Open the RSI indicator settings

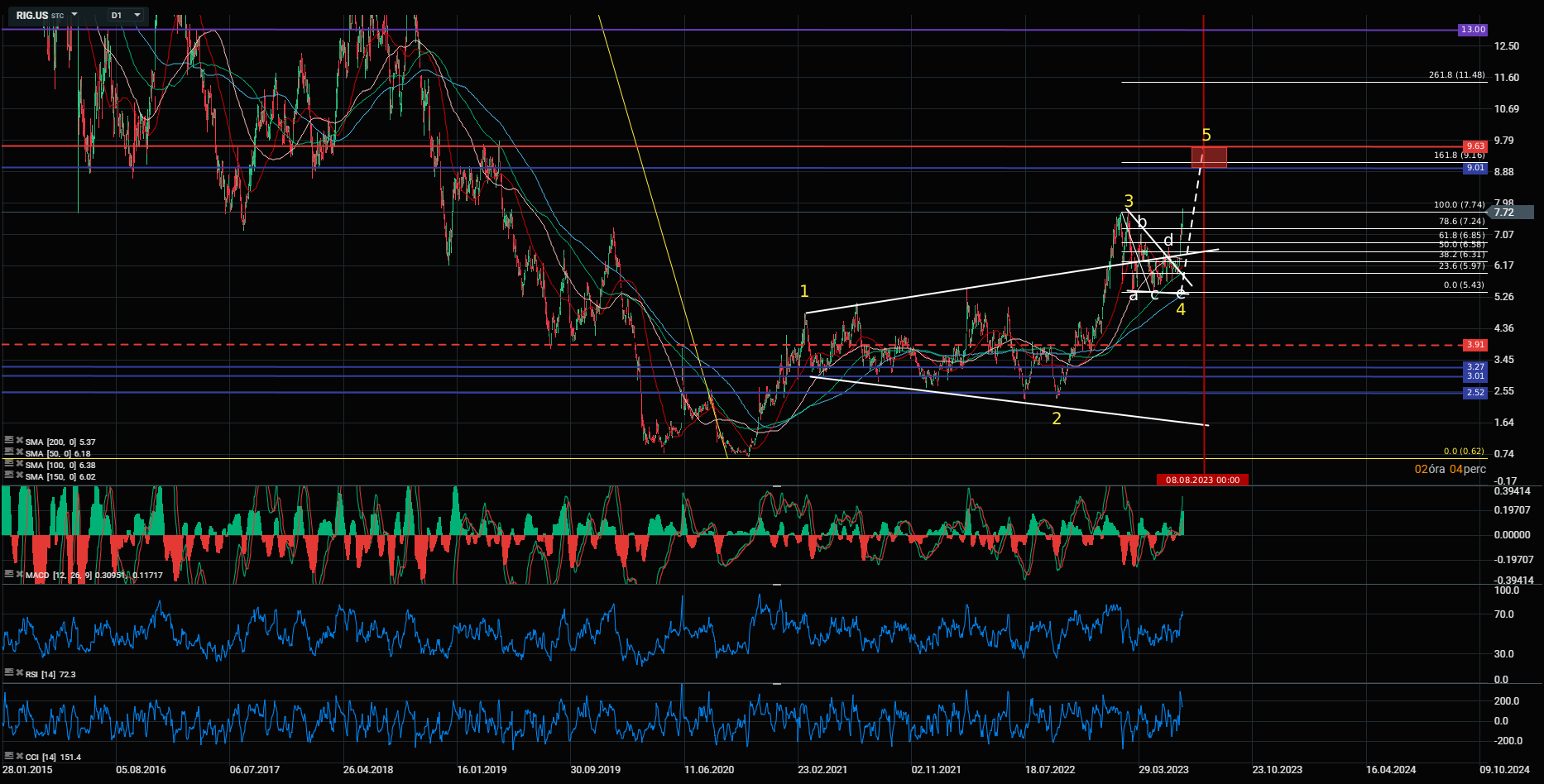pos(8,673)
